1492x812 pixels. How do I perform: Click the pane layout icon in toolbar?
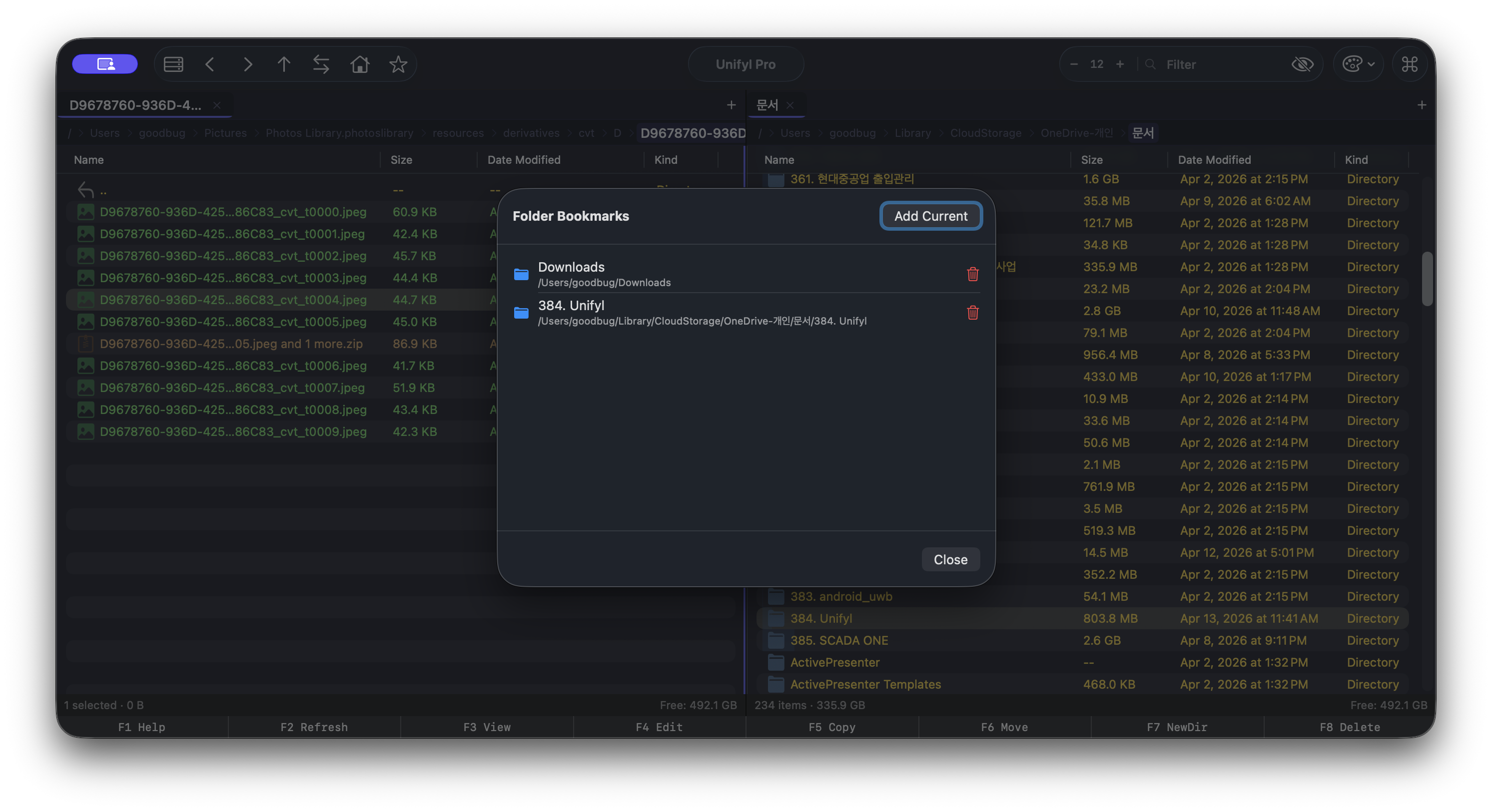pos(173,64)
